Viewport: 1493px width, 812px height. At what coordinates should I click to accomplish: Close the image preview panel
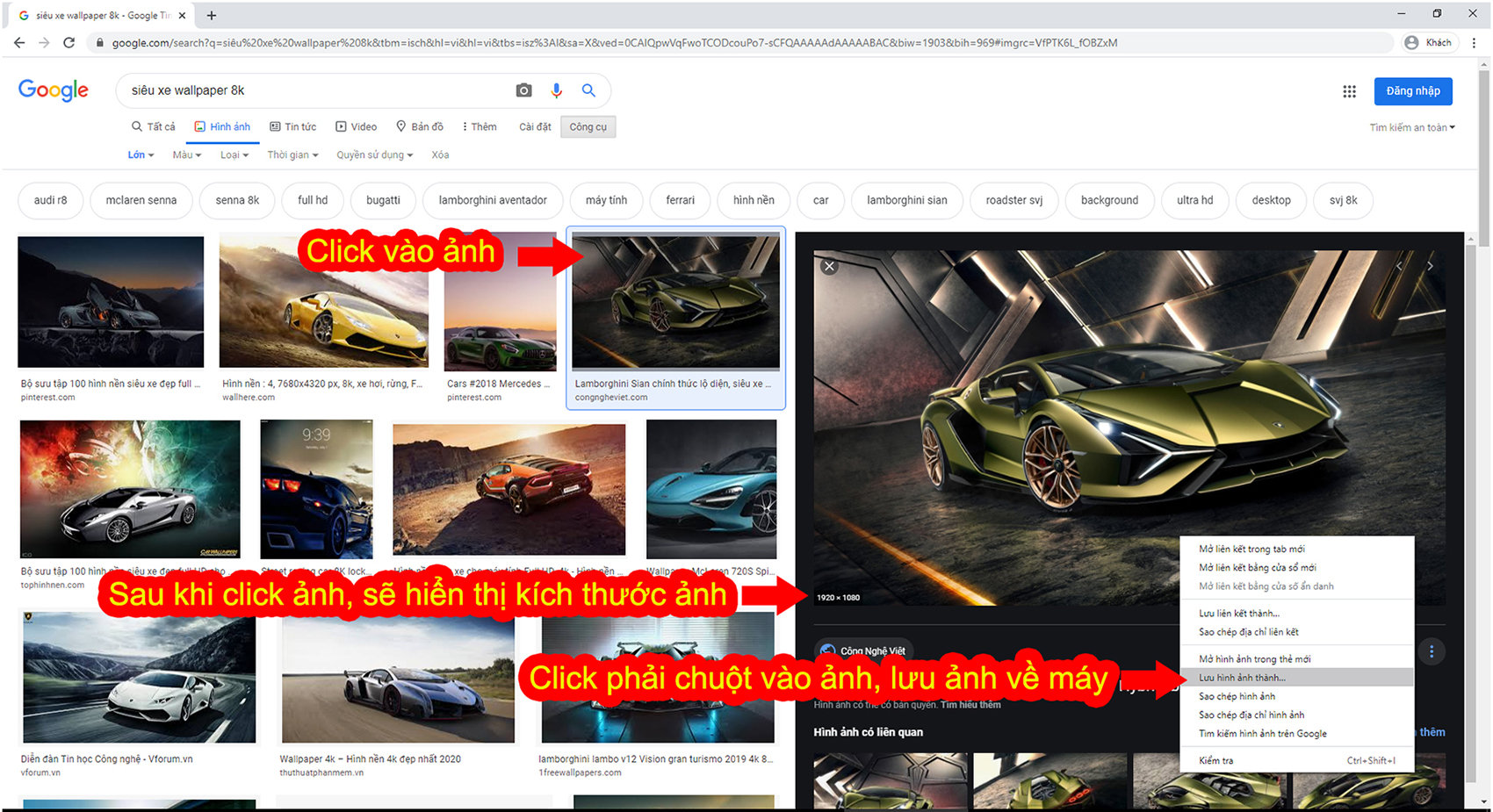[828, 266]
